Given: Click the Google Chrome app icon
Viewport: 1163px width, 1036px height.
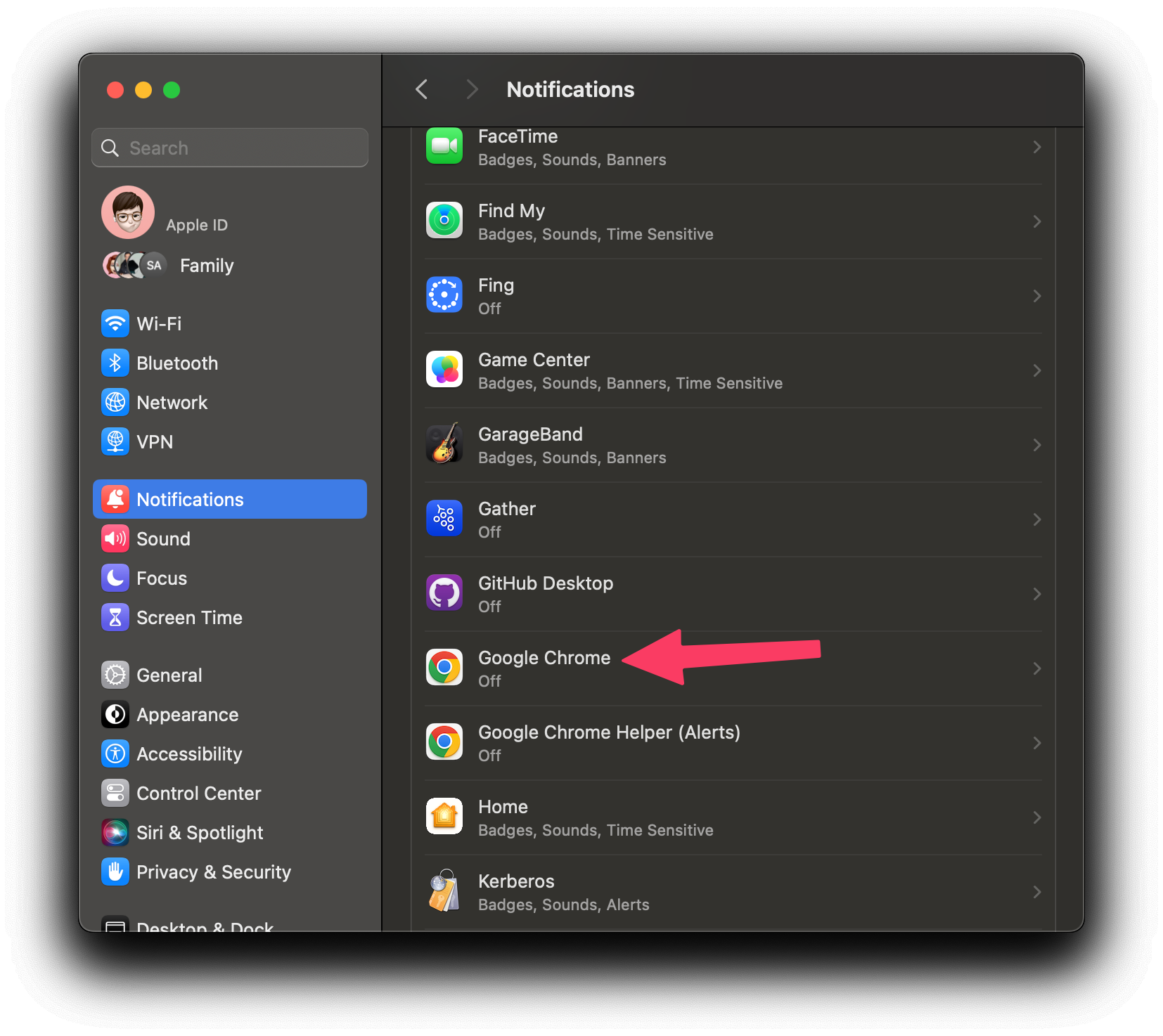Looking at the screenshot, I should tap(444, 667).
